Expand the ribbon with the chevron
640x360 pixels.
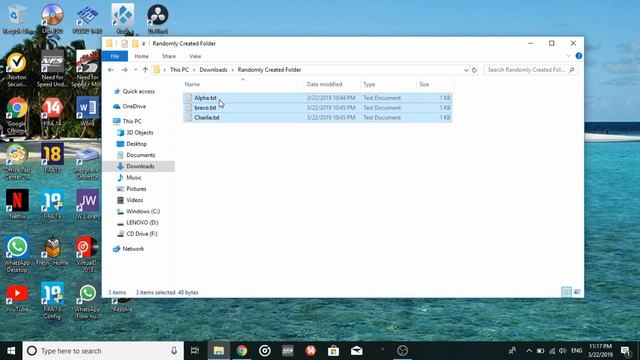568,56
